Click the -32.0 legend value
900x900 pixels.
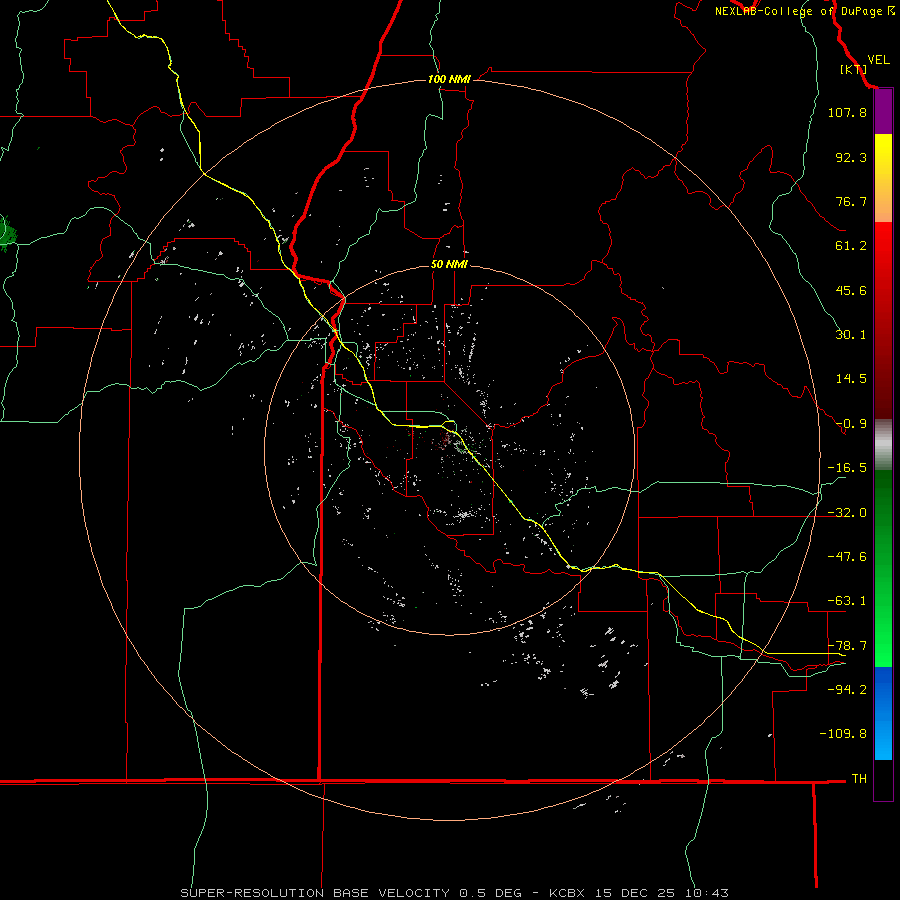point(847,513)
